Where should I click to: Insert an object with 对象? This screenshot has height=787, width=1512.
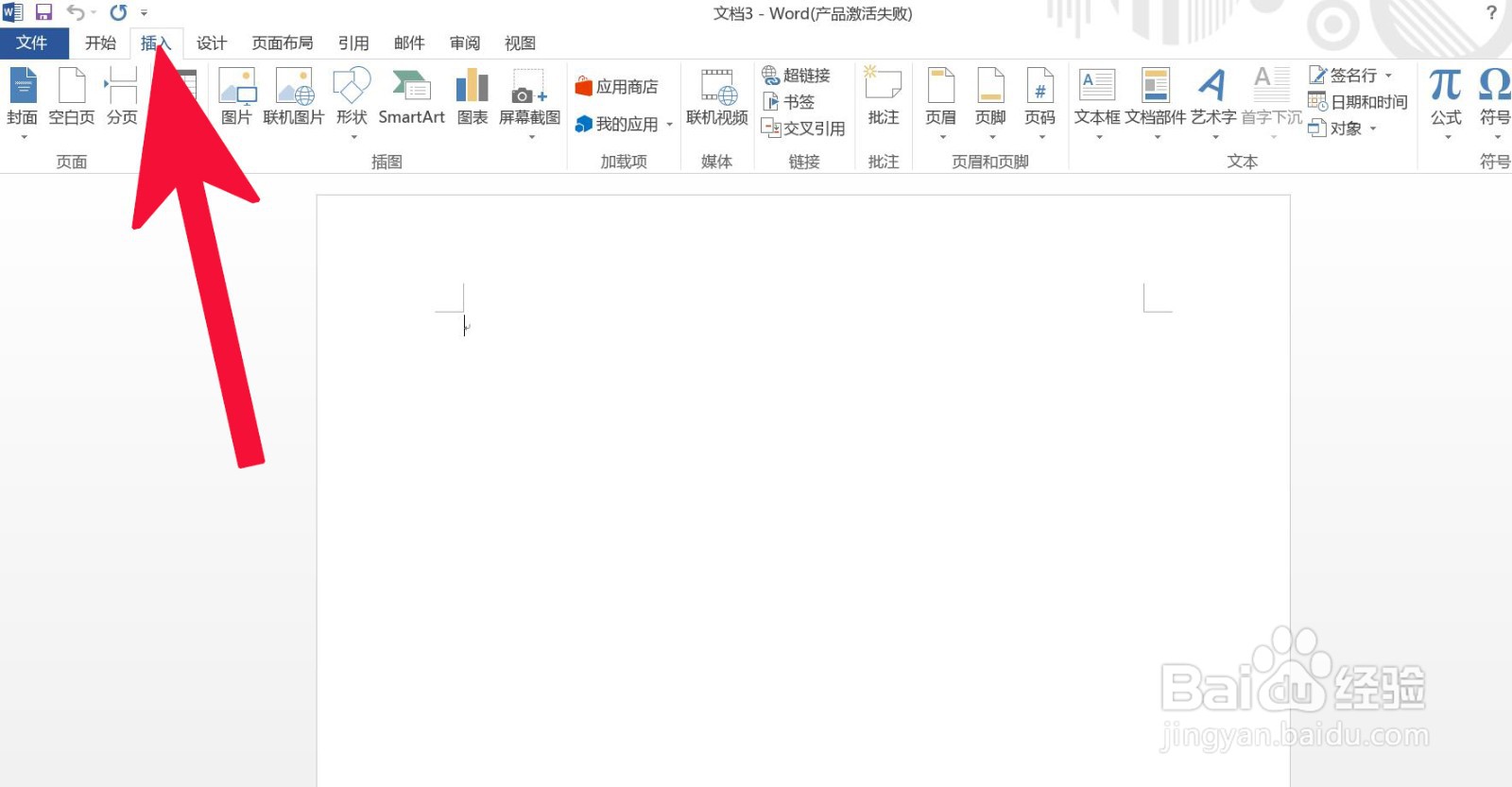[x=1335, y=128]
